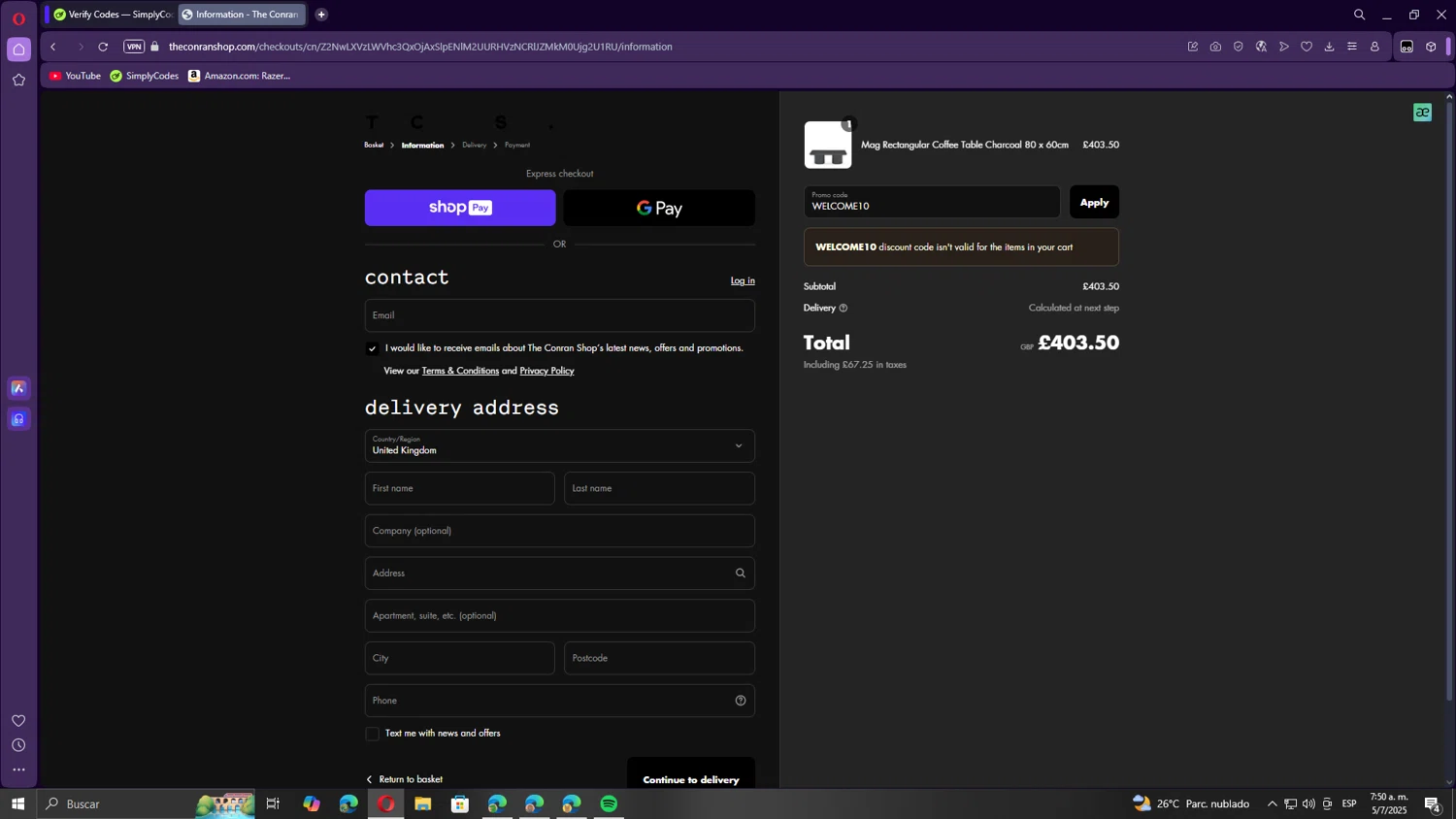This screenshot has height=819, width=1456.
Task: Open Spotify from the taskbar
Action: coord(609,803)
